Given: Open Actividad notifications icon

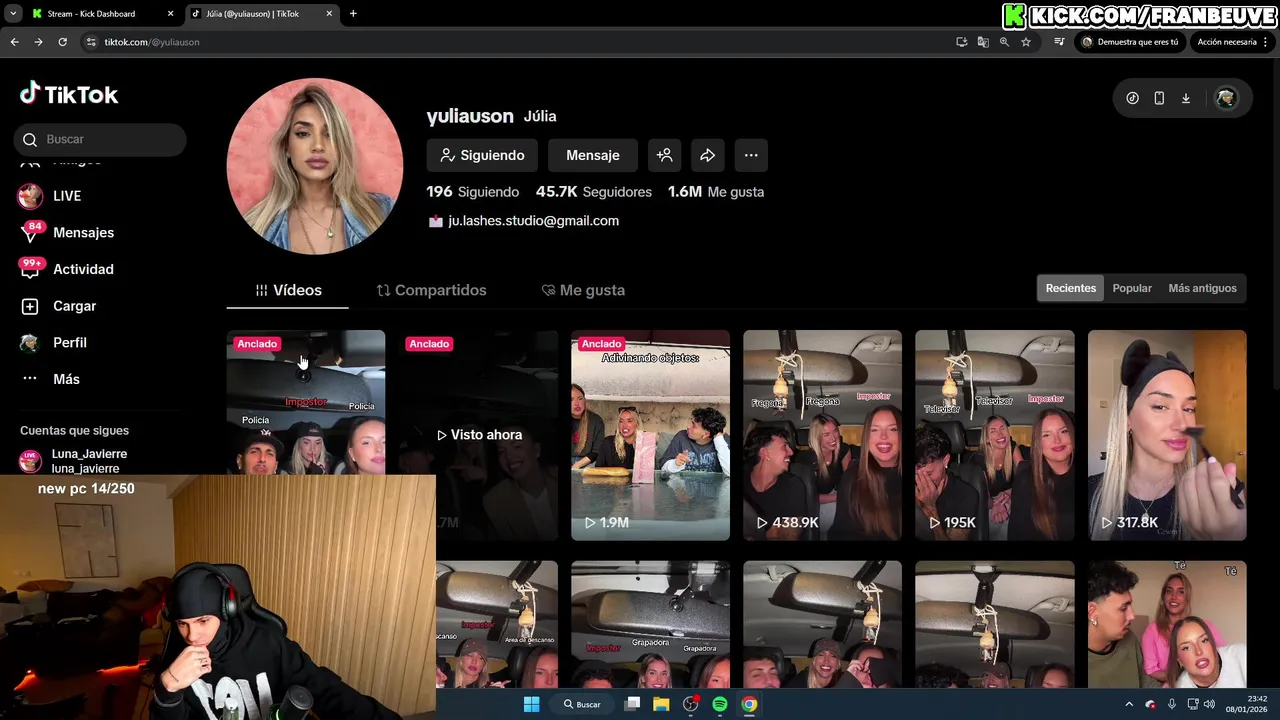Looking at the screenshot, I should click(x=30, y=269).
